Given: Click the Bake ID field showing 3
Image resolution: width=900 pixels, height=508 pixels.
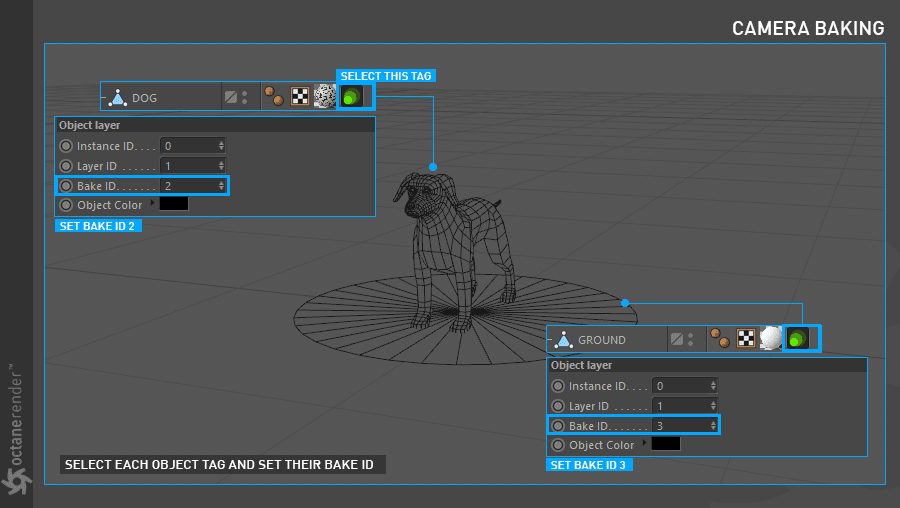Looking at the screenshot, I should click(x=680, y=426).
